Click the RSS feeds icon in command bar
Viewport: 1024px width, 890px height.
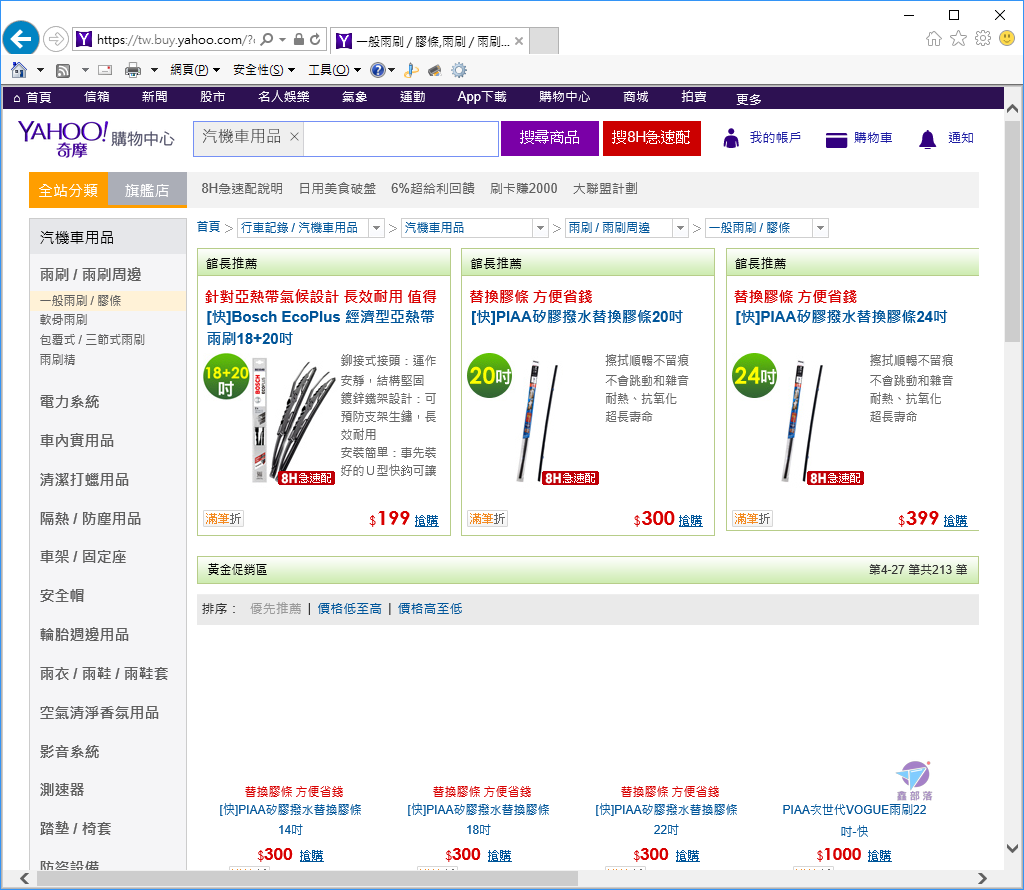coord(63,70)
